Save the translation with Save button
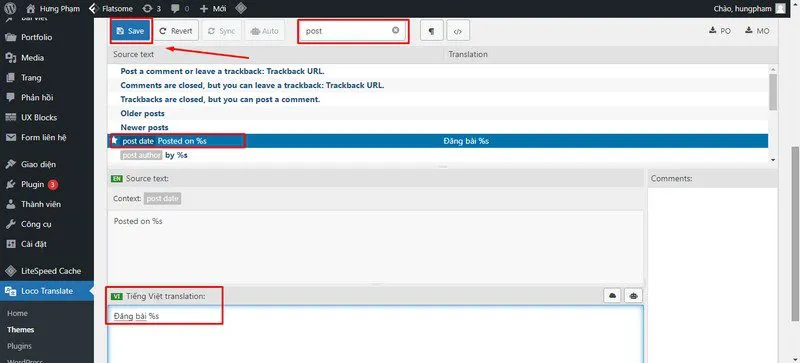The image size is (800, 363). [x=131, y=31]
